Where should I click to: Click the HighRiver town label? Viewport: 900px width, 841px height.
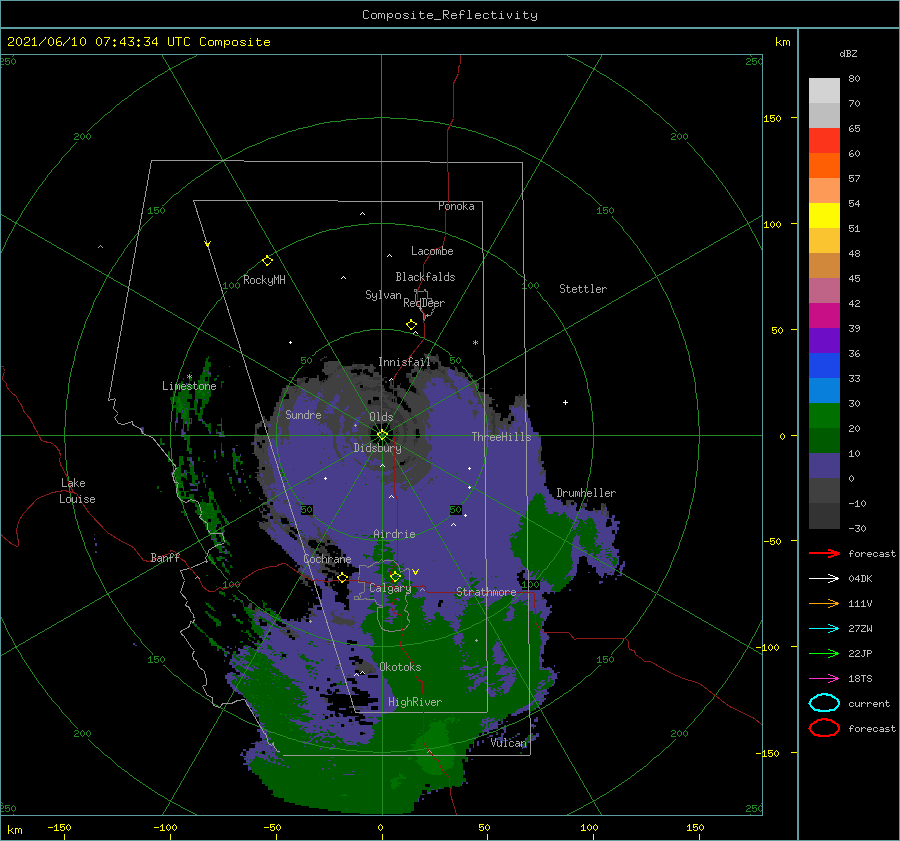coord(415,702)
